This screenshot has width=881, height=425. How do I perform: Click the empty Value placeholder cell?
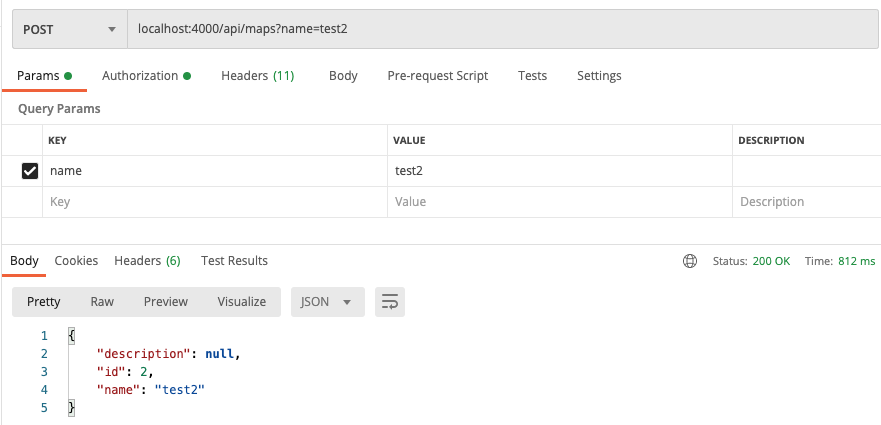click(560, 202)
